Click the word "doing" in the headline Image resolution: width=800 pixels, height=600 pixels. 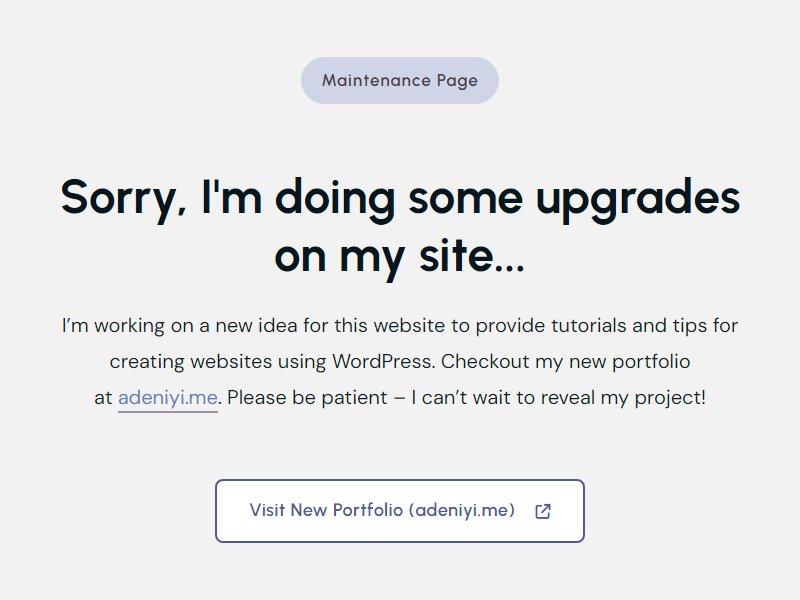coord(335,199)
